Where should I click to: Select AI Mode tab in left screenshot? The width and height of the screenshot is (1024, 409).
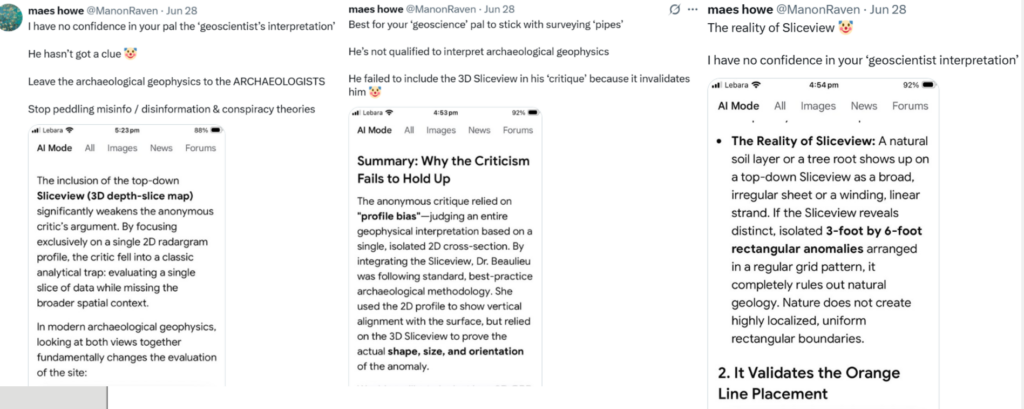click(55, 148)
